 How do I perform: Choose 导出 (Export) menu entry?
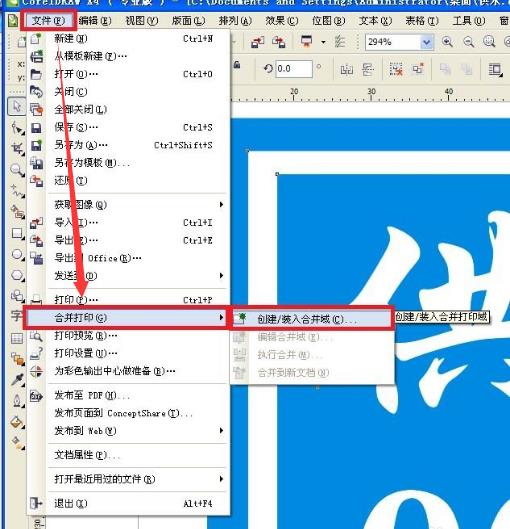(128, 240)
